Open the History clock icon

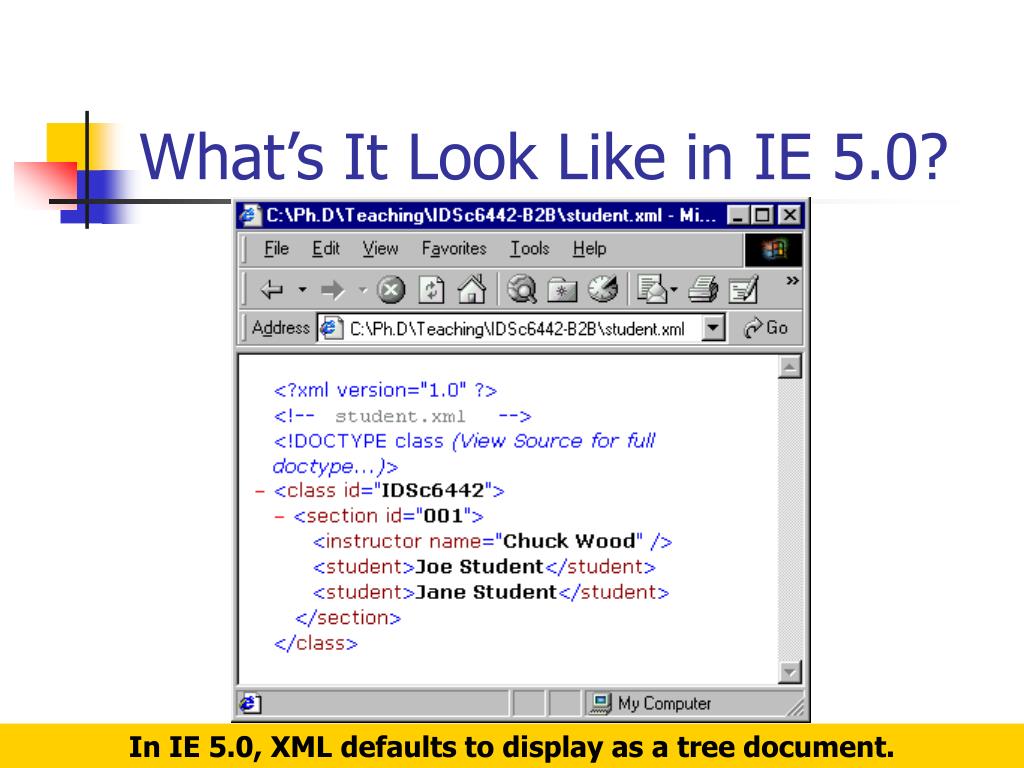tap(603, 289)
